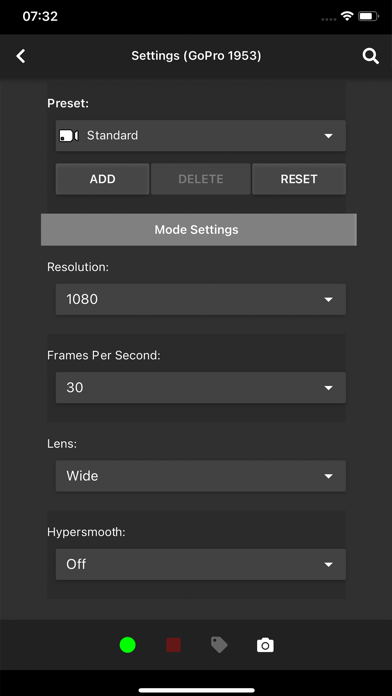Open the Lens Wide dropdown
392x696 pixels.
(x=201, y=476)
